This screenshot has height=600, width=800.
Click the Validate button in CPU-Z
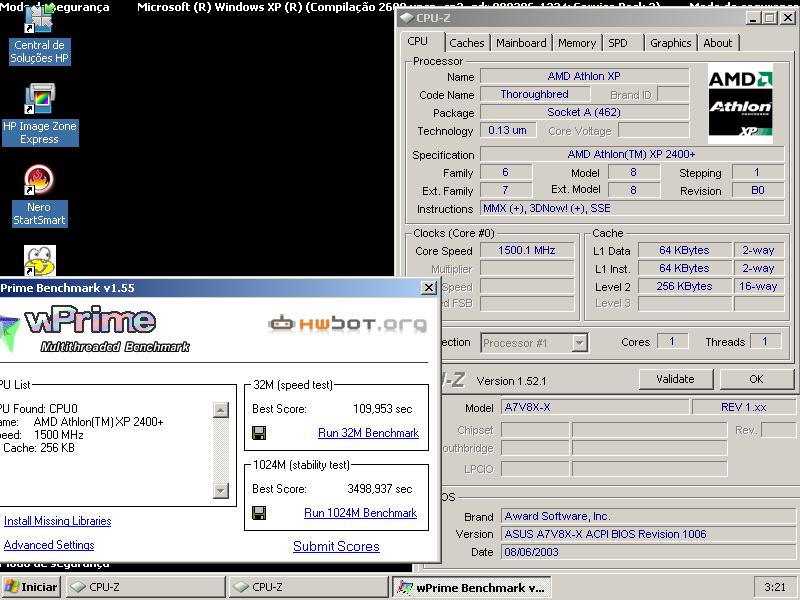click(x=676, y=379)
